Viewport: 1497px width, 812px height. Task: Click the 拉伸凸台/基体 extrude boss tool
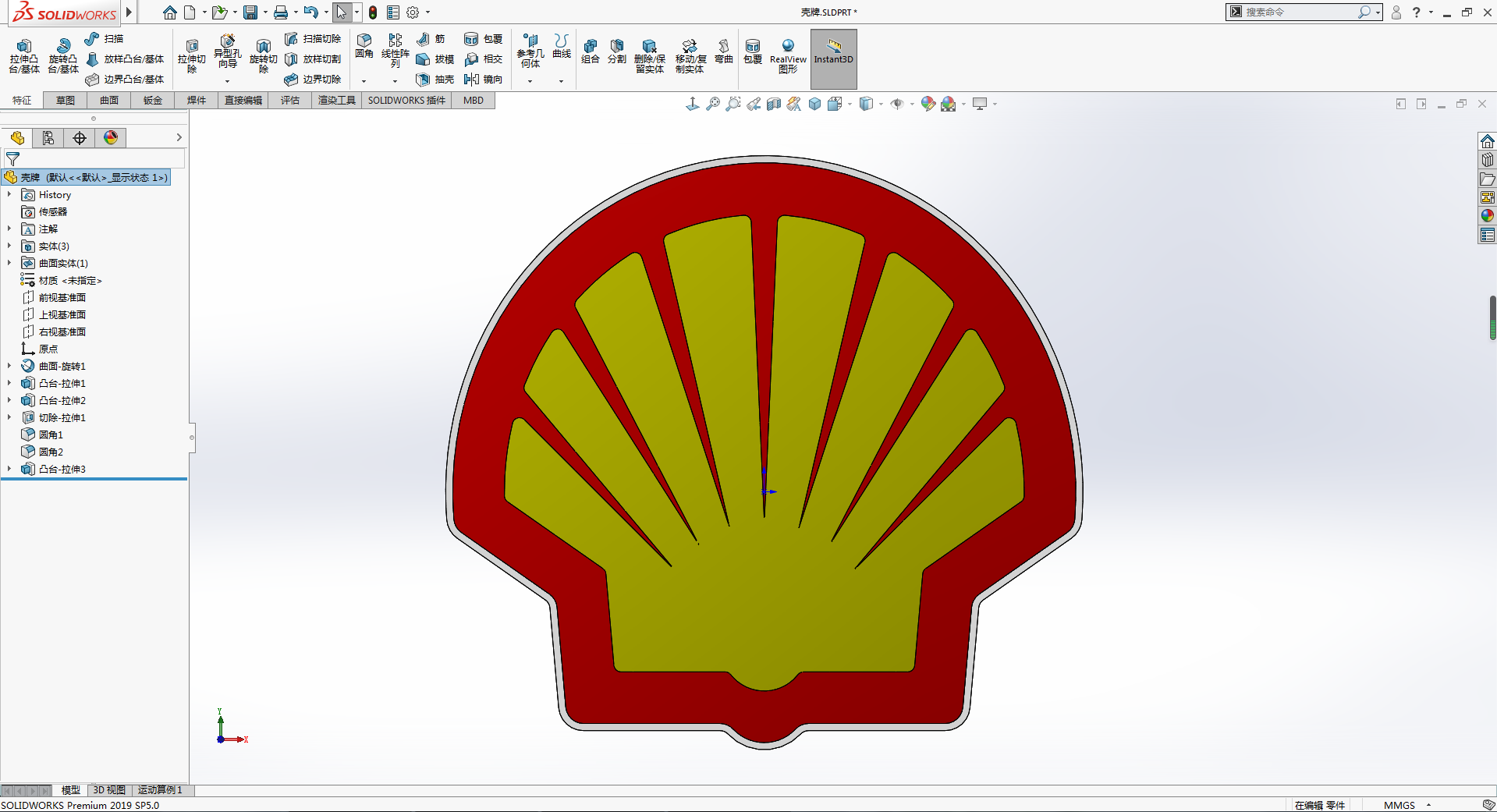[24, 55]
